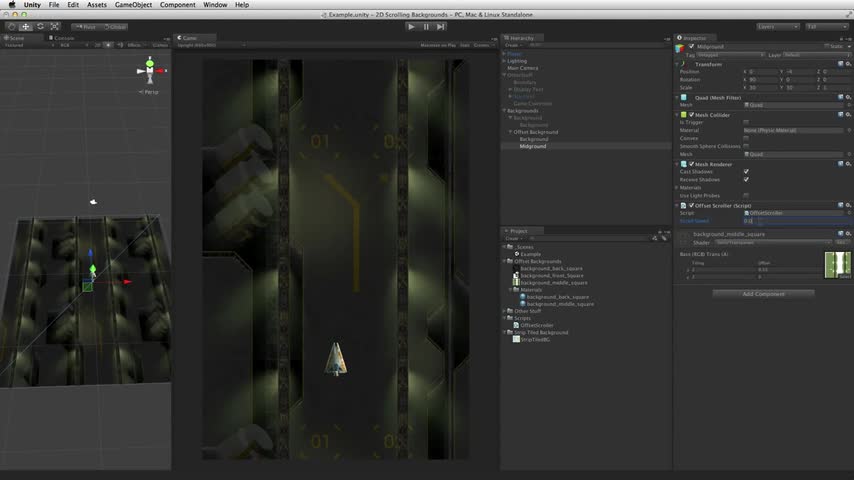Viewport: 854px width, 480px height.
Task: Select background_back_square texture in Project
Action: (x=551, y=269)
